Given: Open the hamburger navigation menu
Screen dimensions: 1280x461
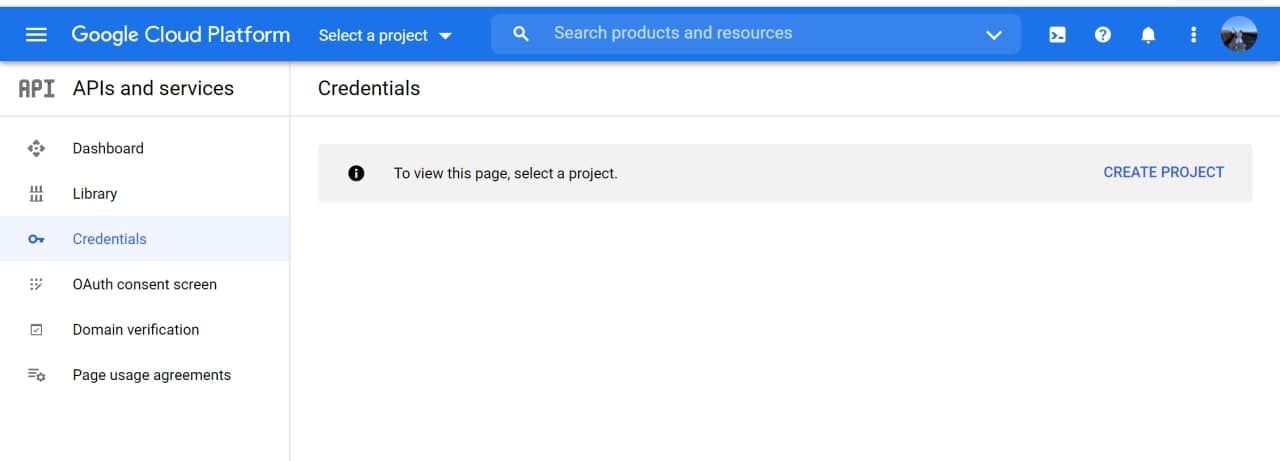Looking at the screenshot, I should (36, 35).
